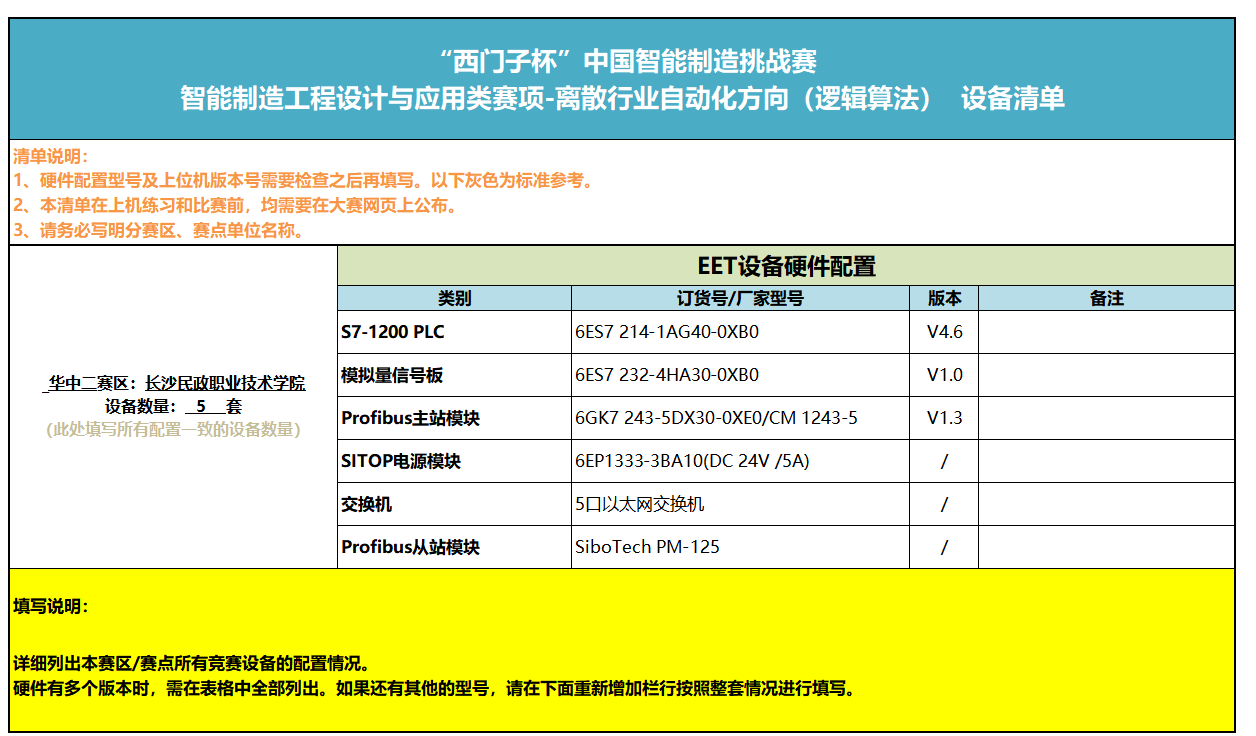The height and width of the screenshot is (736, 1256).
Task: Select the cell 6GK7 243-5DX30-0XE0/CM 1243-5
Action: point(740,418)
